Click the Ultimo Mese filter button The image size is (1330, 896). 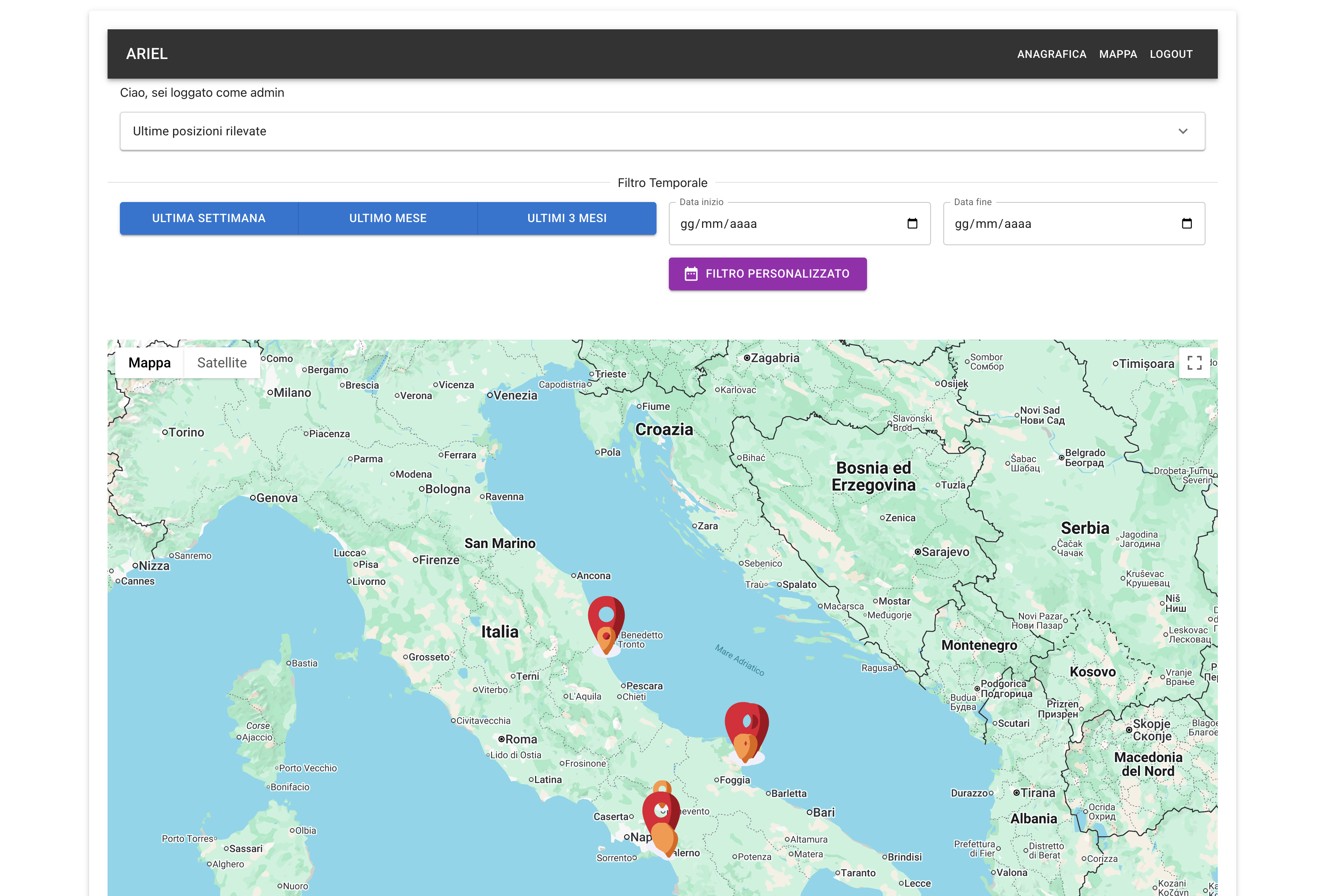pos(387,218)
